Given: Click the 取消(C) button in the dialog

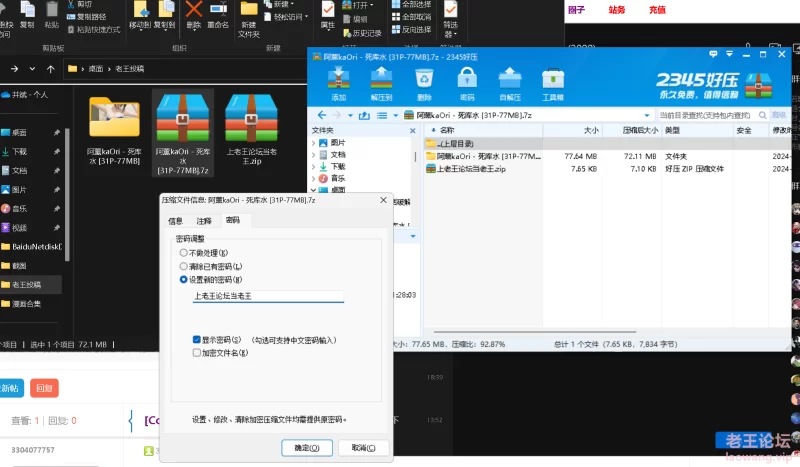Looking at the screenshot, I should (x=363, y=448).
